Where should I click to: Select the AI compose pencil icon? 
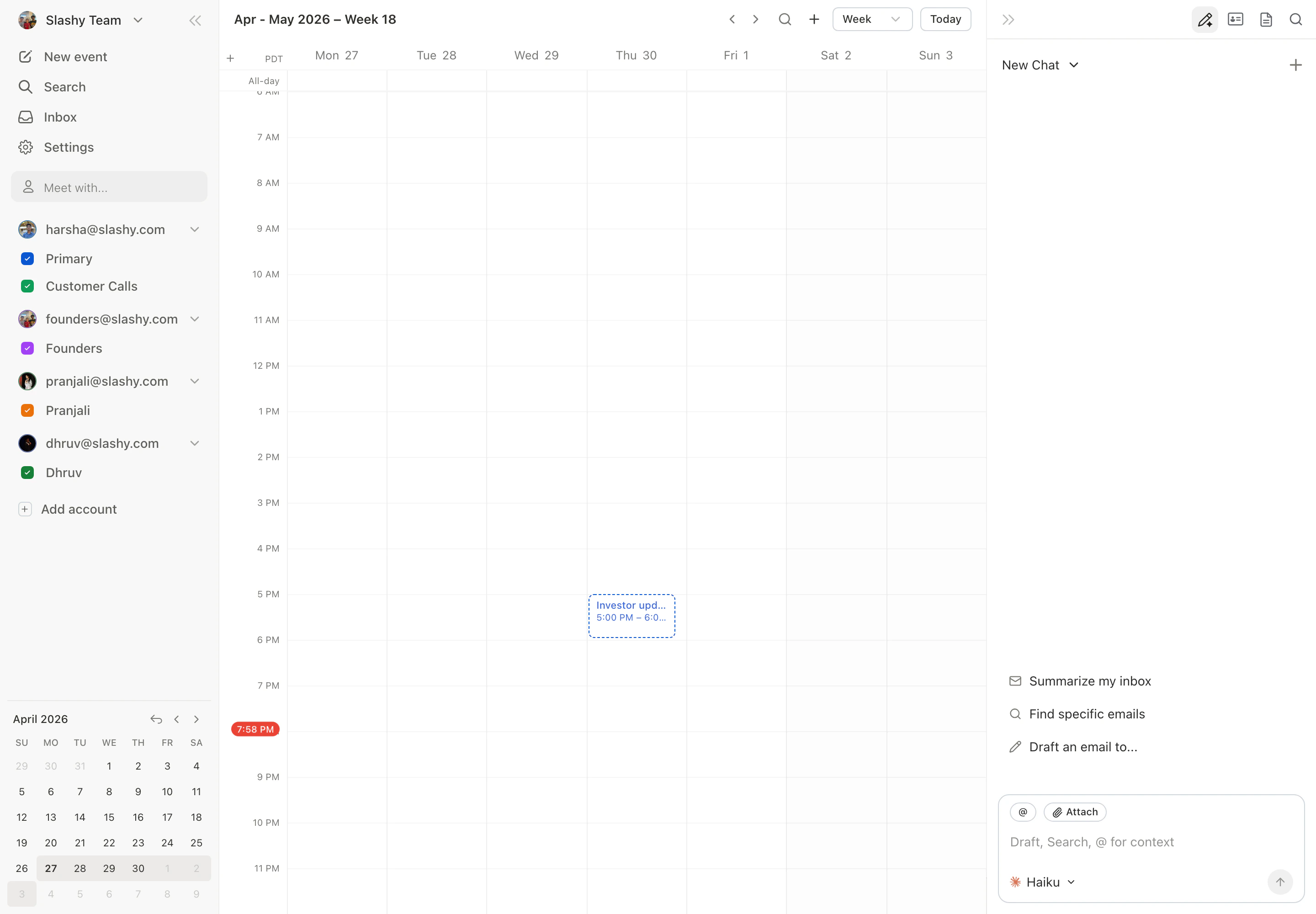(x=1205, y=20)
